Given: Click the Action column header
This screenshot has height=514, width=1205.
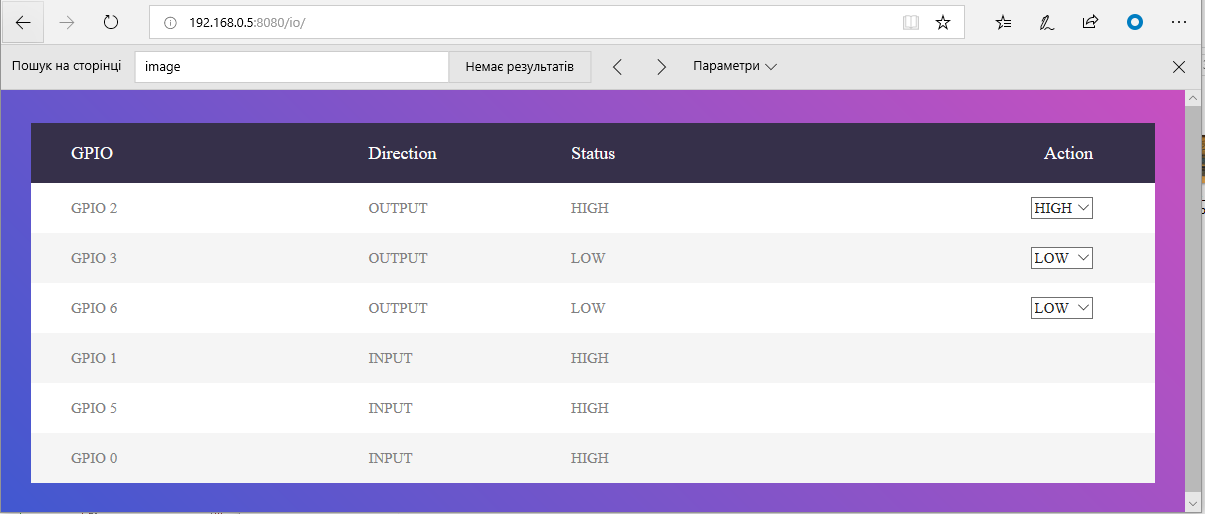Looking at the screenshot, I should pos(1068,153).
